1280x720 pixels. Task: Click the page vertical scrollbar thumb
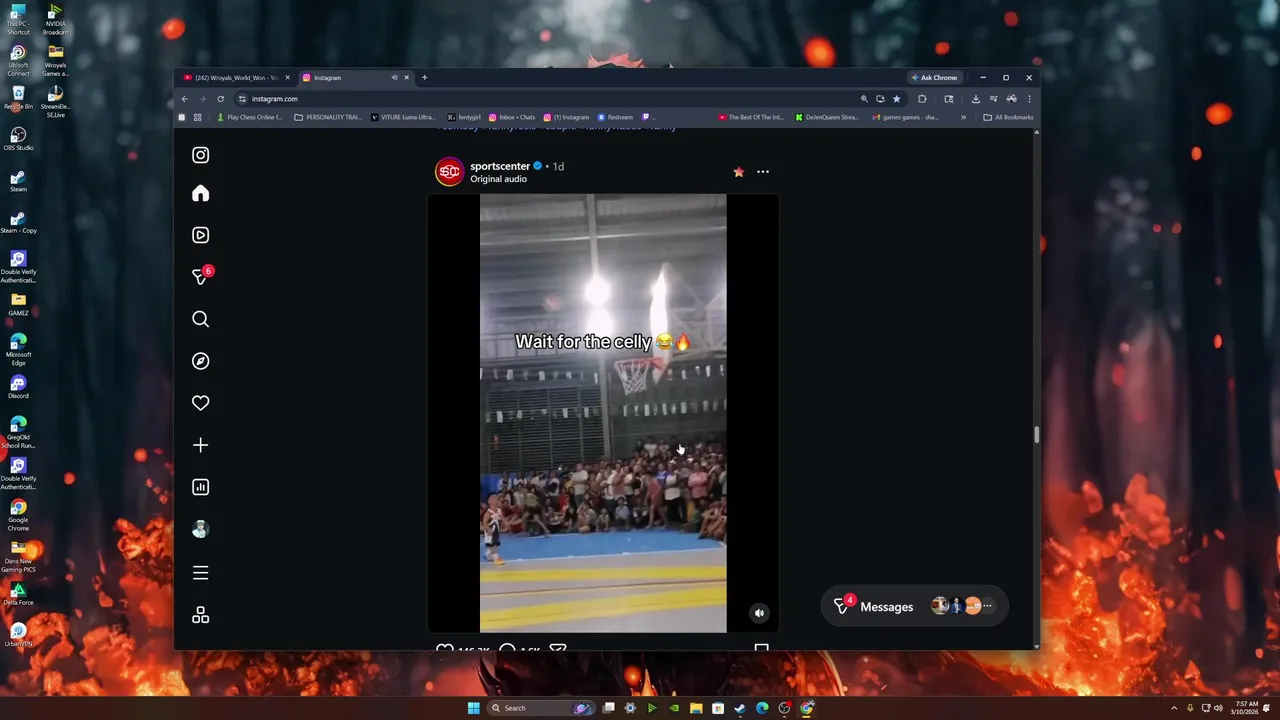[x=1036, y=434]
